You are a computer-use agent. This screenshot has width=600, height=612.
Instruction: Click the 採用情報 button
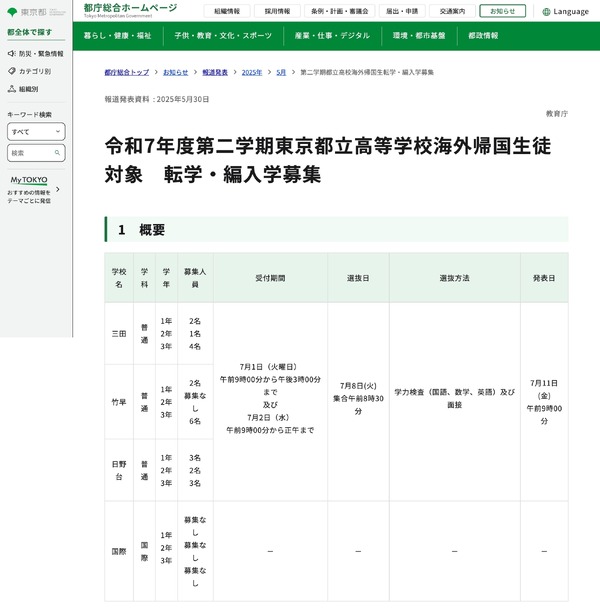tap(278, 11)
